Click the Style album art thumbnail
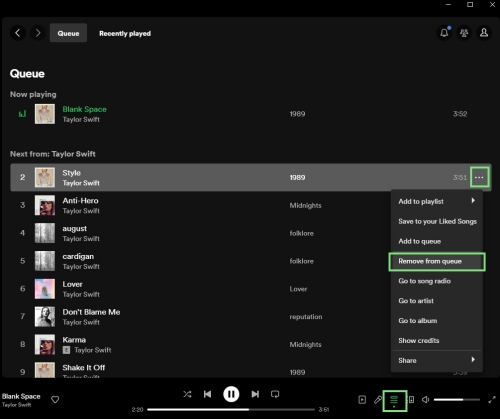 click(45, 177)
